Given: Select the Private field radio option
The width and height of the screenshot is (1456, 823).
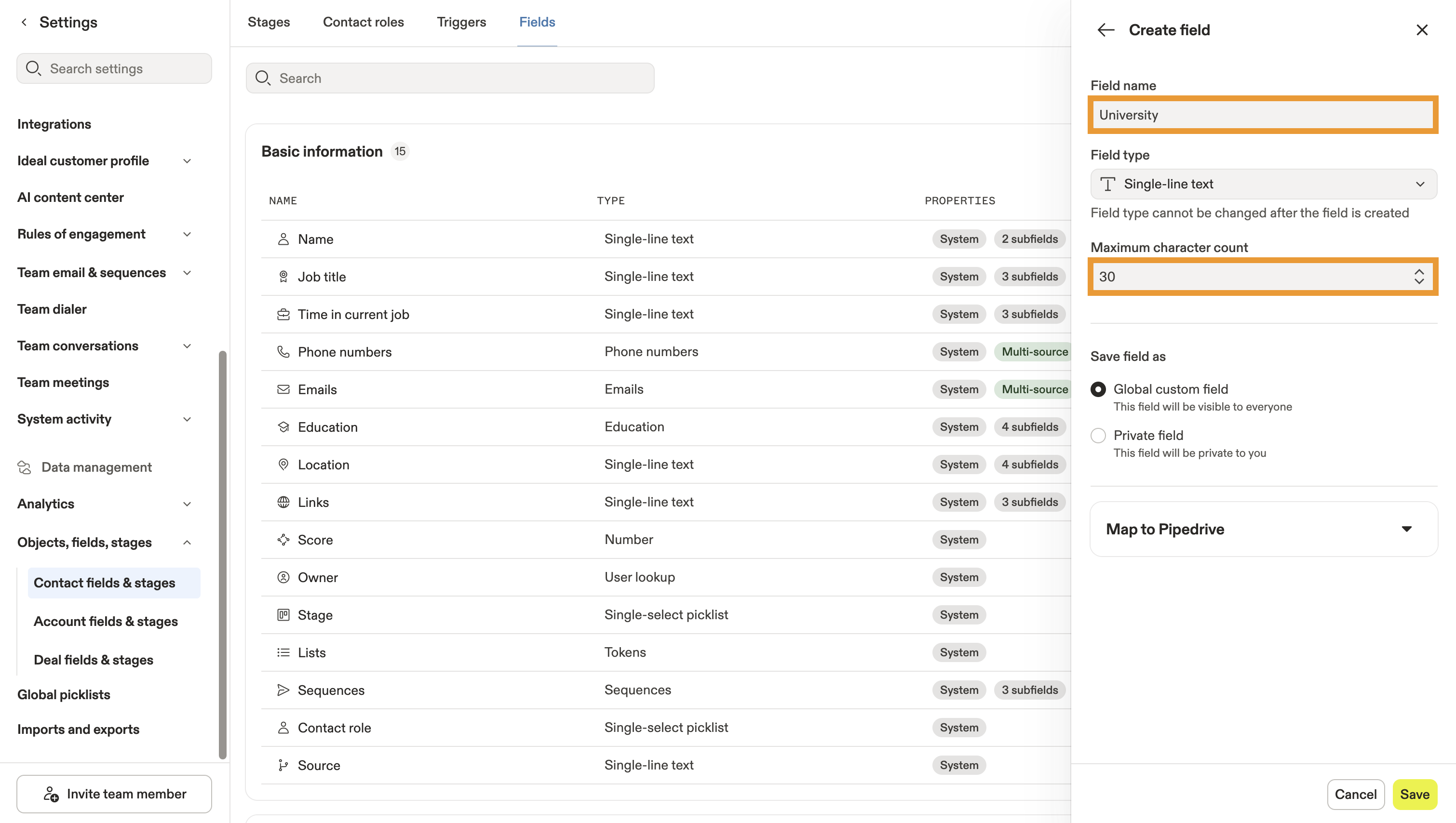Looking at the screenshot, I should pos(1098,436).
